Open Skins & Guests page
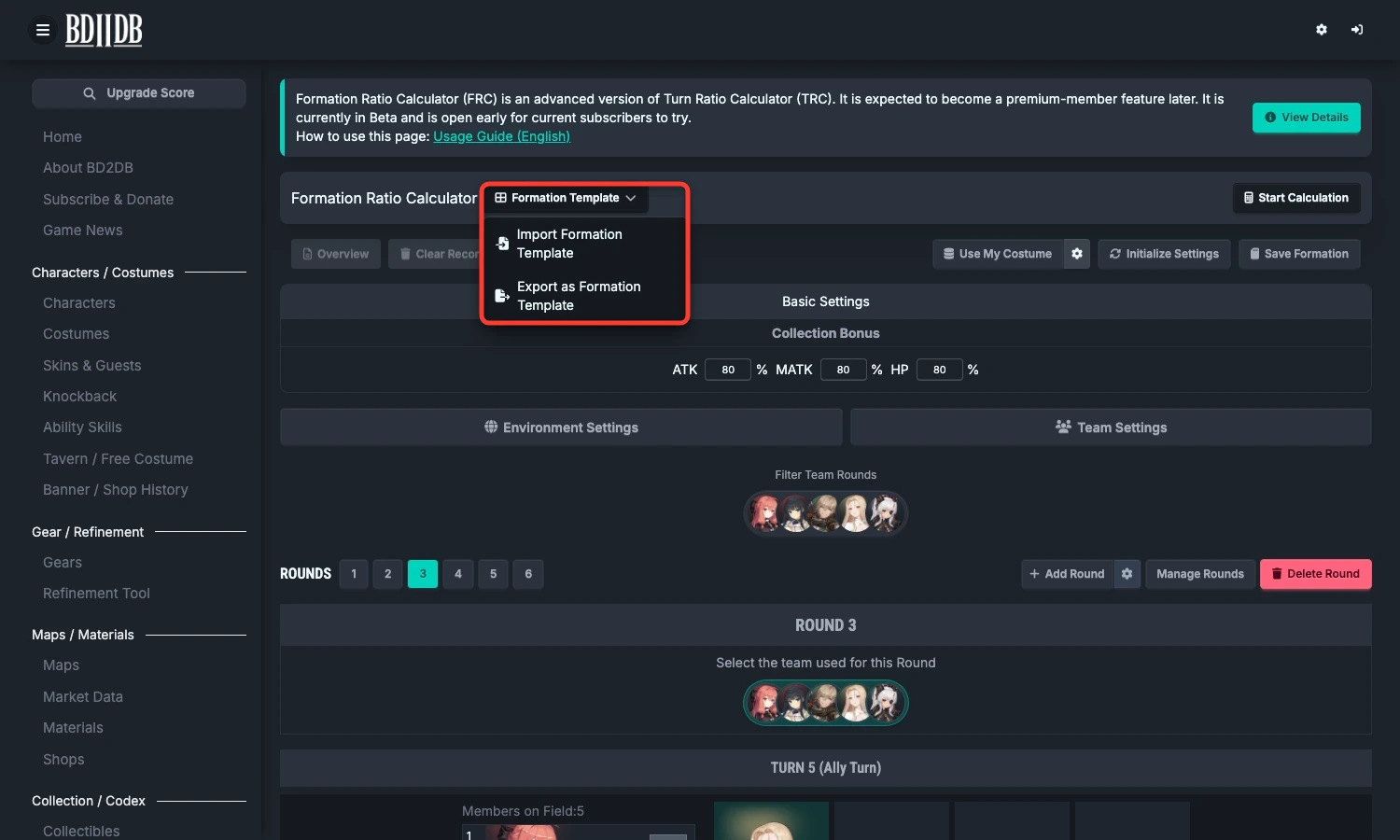The width and height of the screenshot is (1400, 840). click(92, 366)
